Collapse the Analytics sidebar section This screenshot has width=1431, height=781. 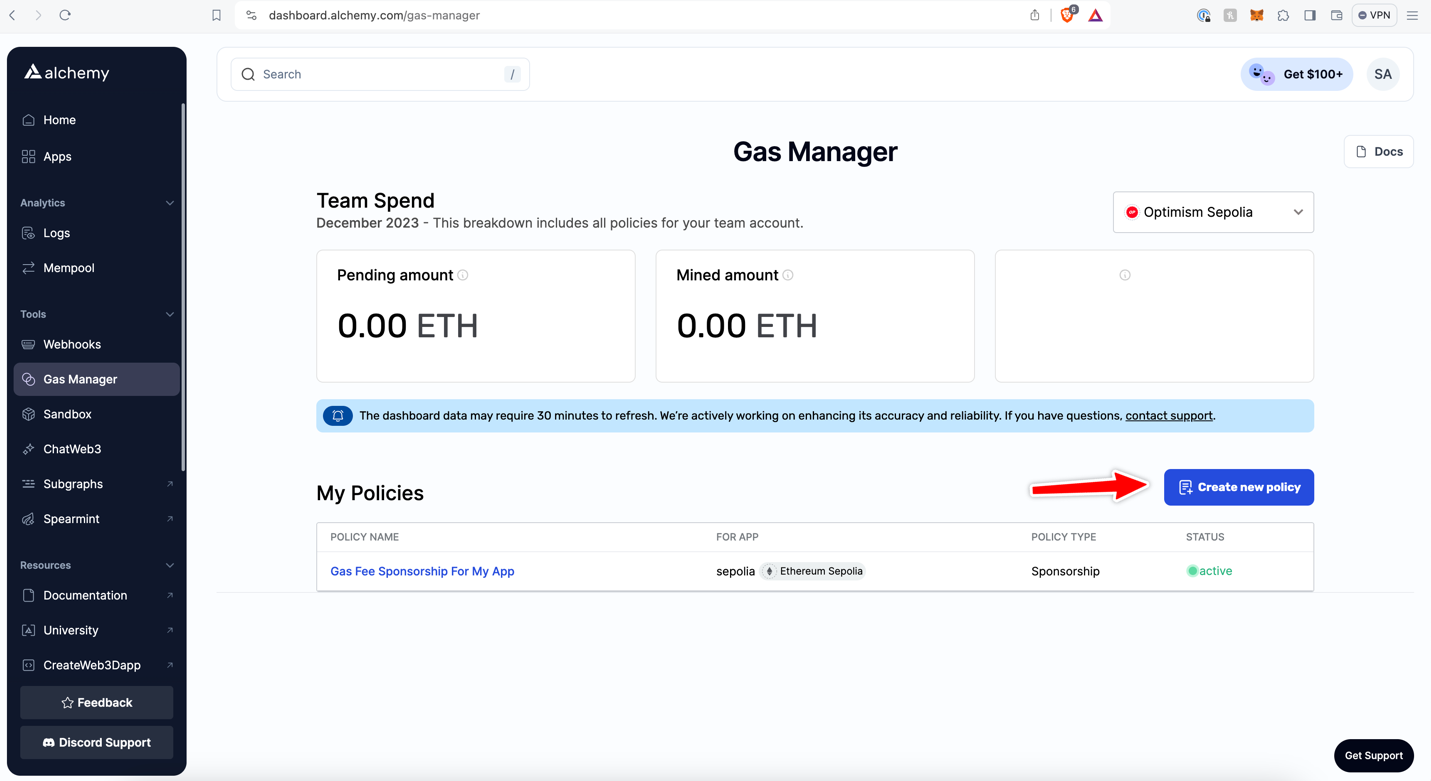(169, 202)
